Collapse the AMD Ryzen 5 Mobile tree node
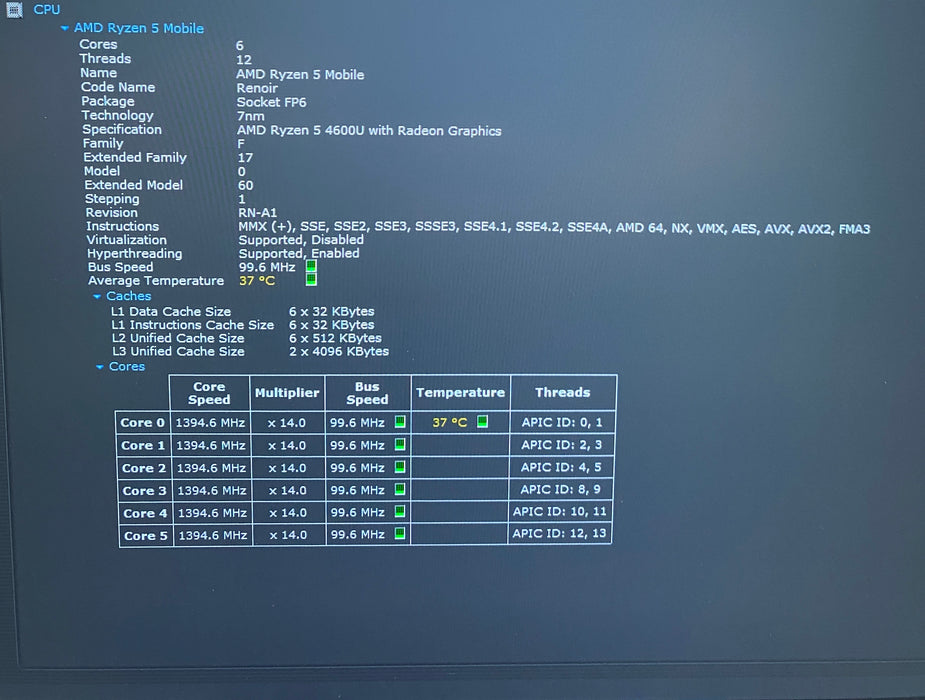The width and height of the screenshot is (925, 700). pyautogui.click(x=65, y=28)
